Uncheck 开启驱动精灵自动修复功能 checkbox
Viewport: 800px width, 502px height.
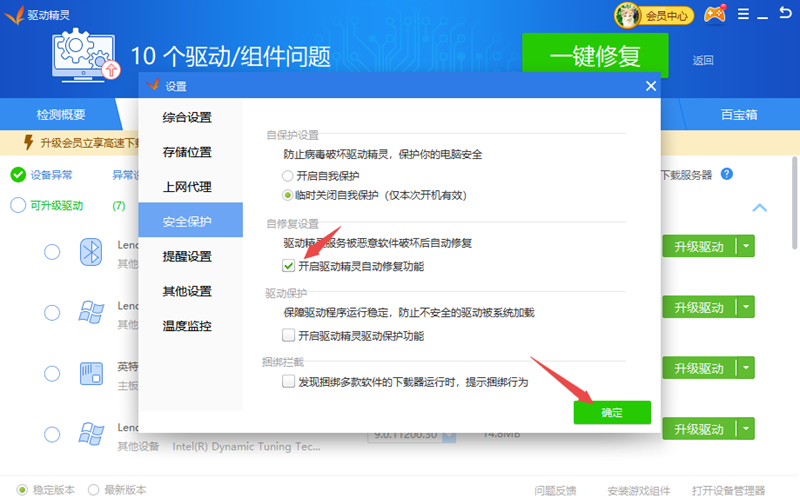click(289, 266)
